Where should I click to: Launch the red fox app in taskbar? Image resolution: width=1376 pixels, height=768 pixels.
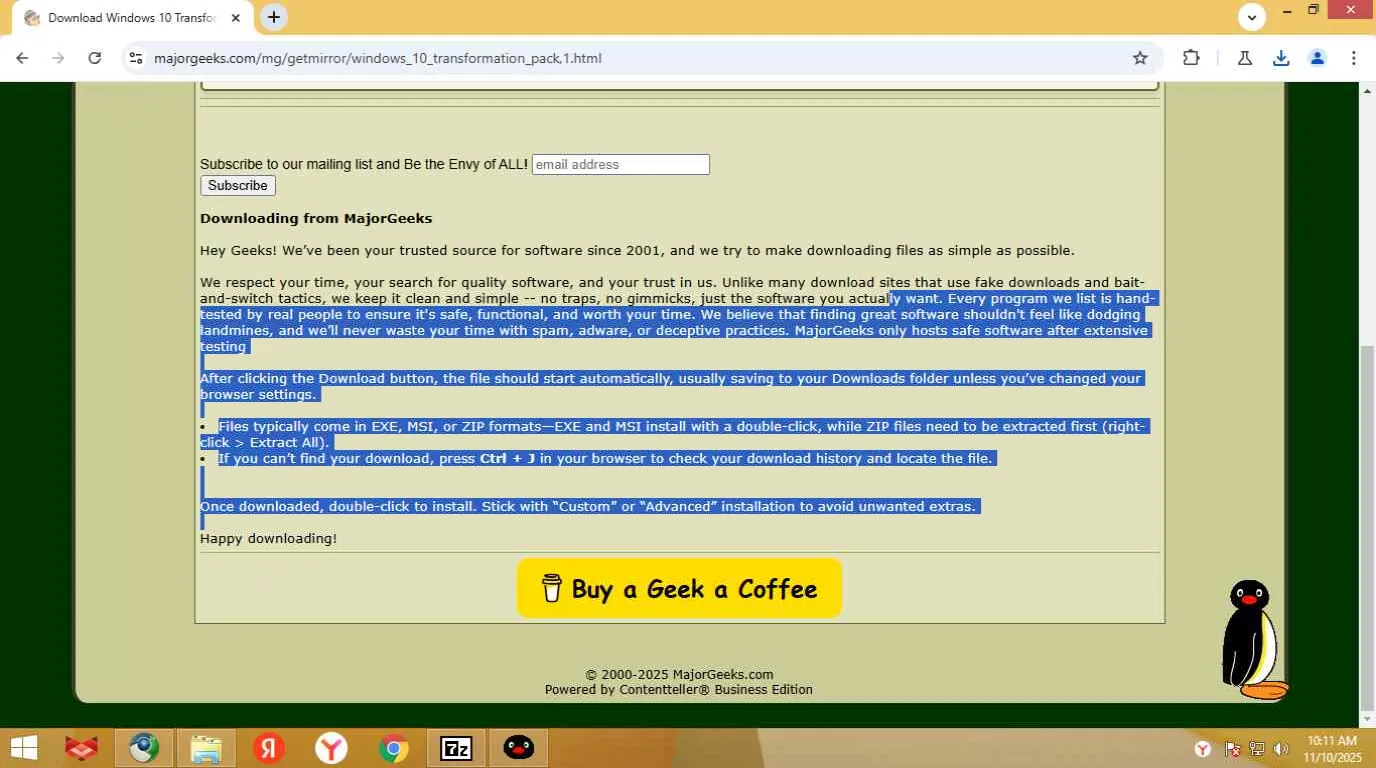pos(82,748)
